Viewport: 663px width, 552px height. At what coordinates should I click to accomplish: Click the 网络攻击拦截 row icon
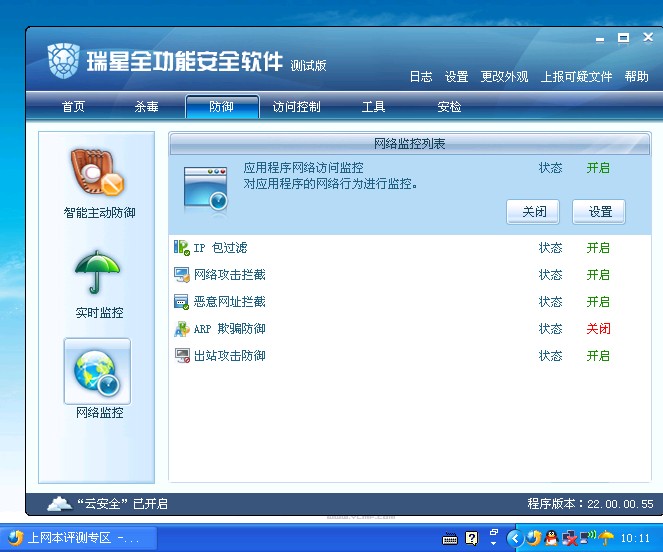pyautogui.click(x=182, y=275)
